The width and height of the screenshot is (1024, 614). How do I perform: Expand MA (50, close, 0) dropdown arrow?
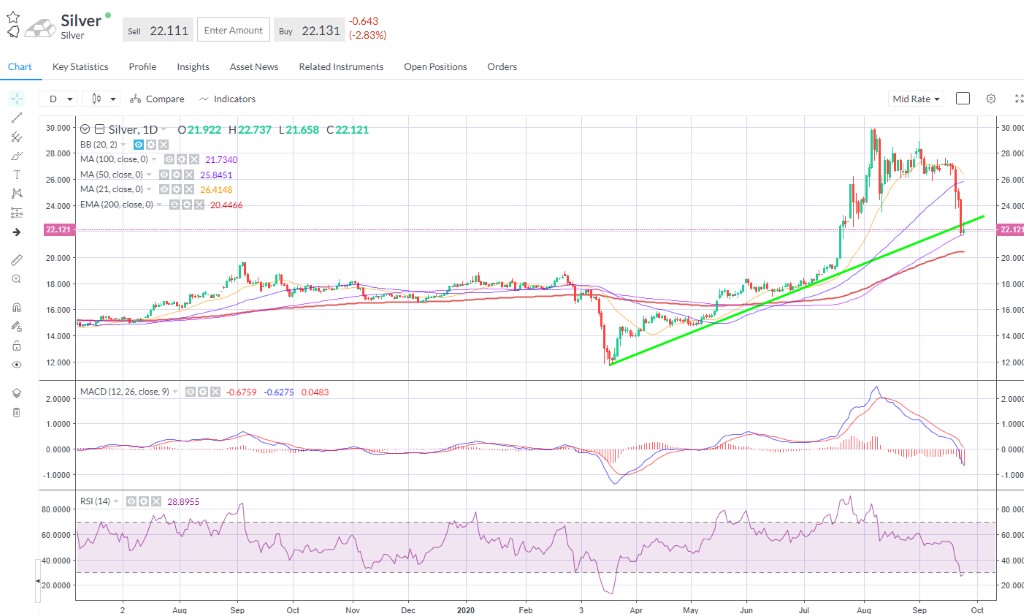coord(150,174)
